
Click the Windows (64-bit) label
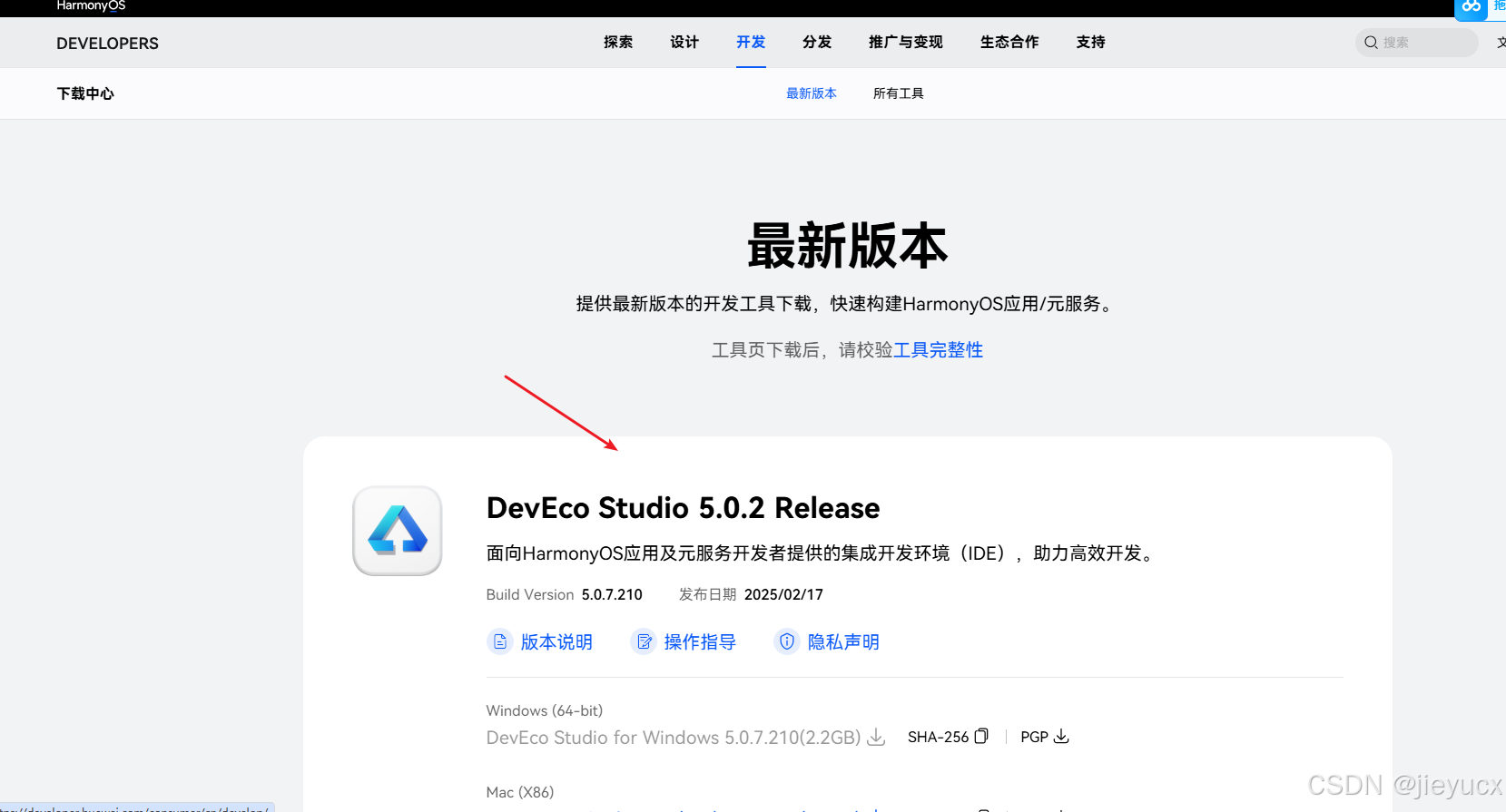pyautogui.click(x=545, y=710)
